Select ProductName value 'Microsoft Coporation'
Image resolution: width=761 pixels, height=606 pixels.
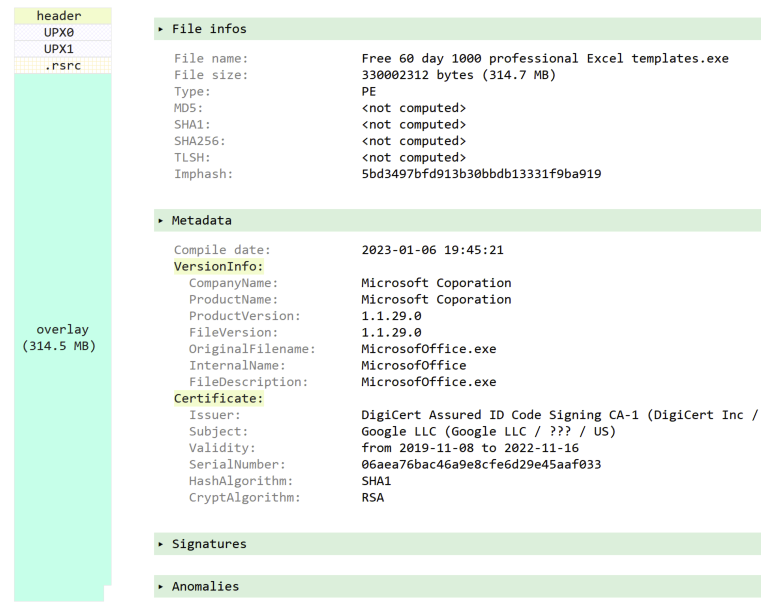click(x=436, y=299)
